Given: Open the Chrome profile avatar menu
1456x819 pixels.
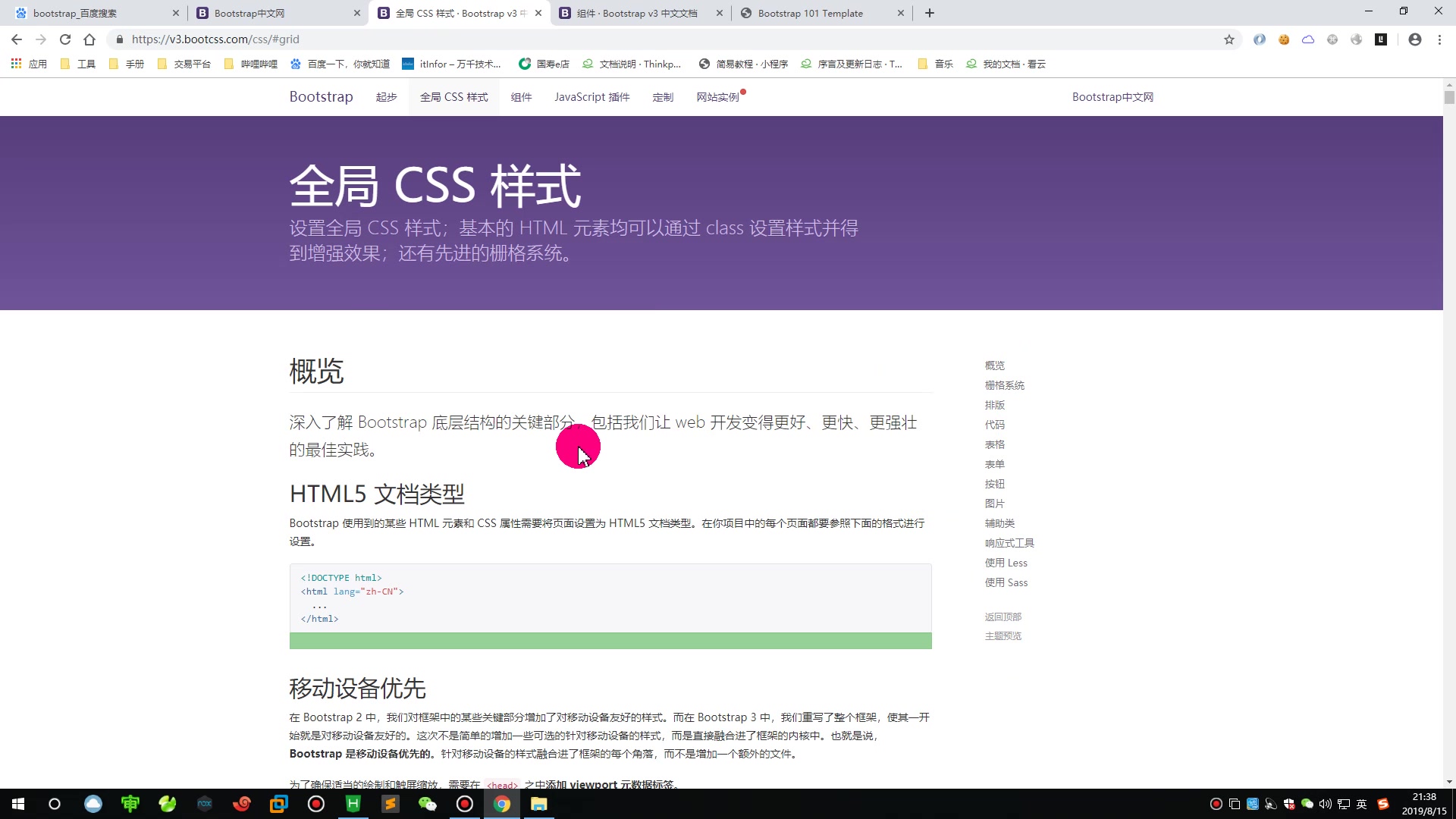Looking at the screenshot, I should tap(1415, 39).
